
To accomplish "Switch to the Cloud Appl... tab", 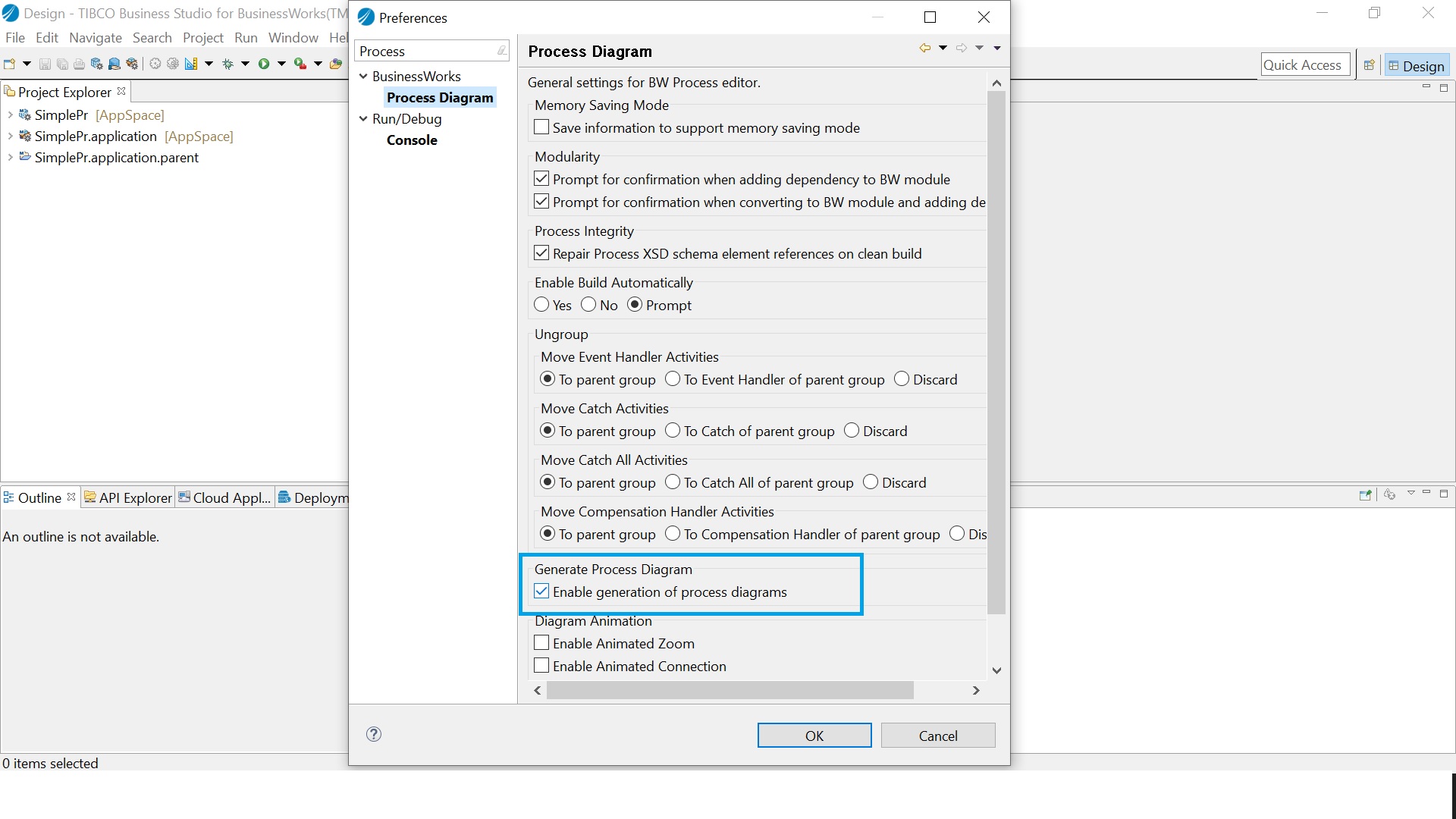I will point(224,497).
